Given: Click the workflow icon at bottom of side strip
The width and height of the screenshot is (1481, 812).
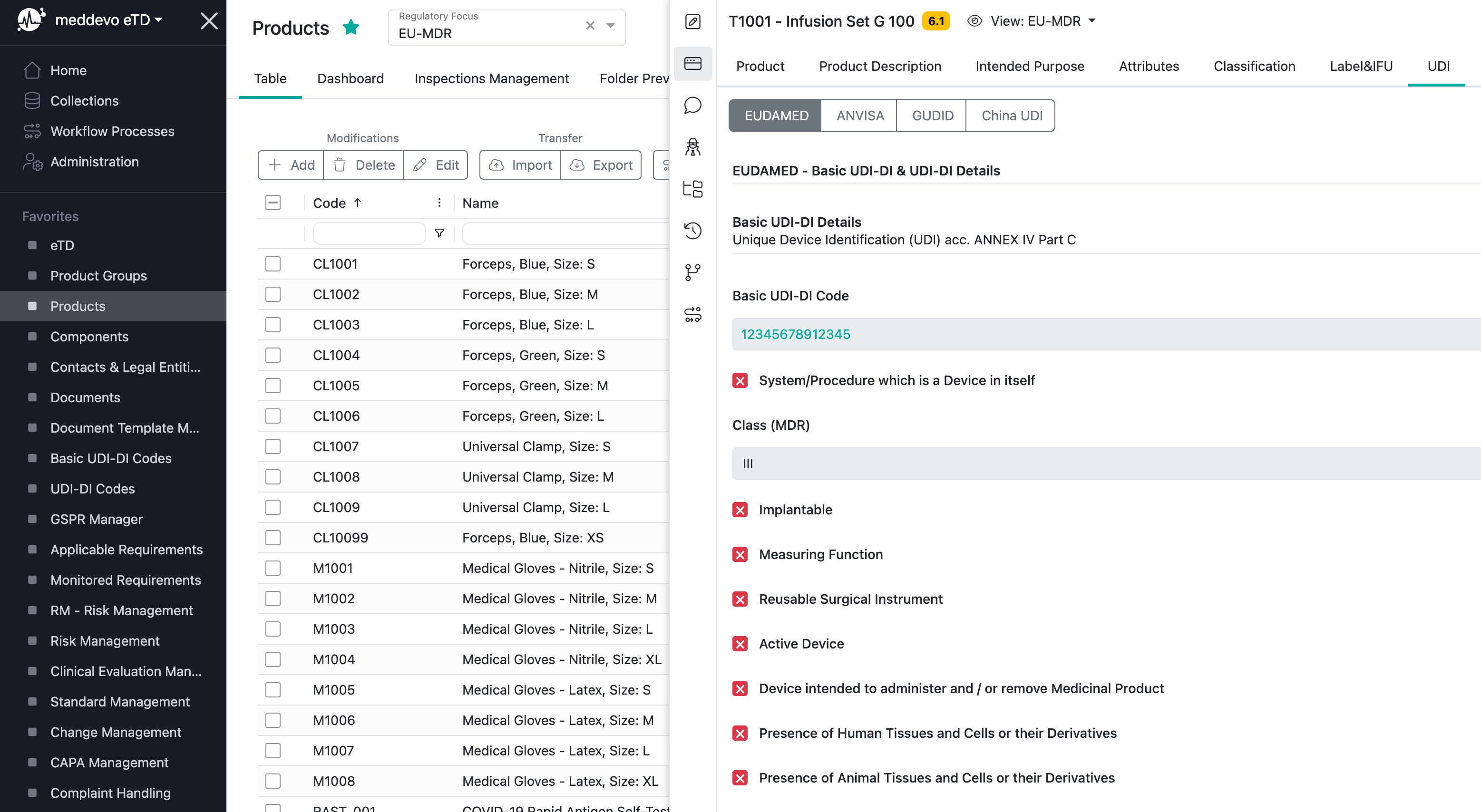Looking at the screenshot, I should click(x=692, y=314).
